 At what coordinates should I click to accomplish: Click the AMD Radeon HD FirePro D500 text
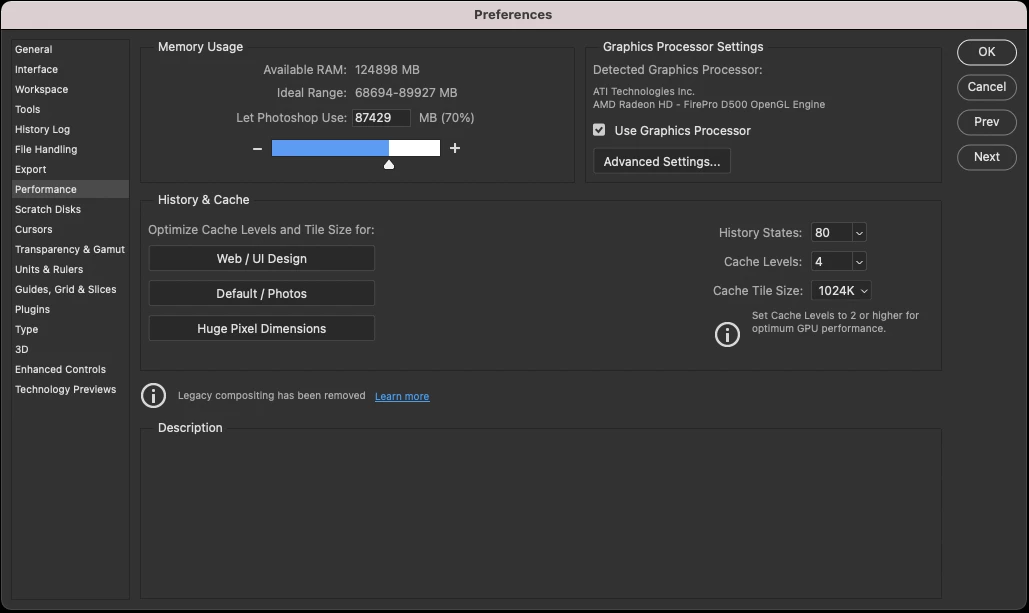pos(709,105)
